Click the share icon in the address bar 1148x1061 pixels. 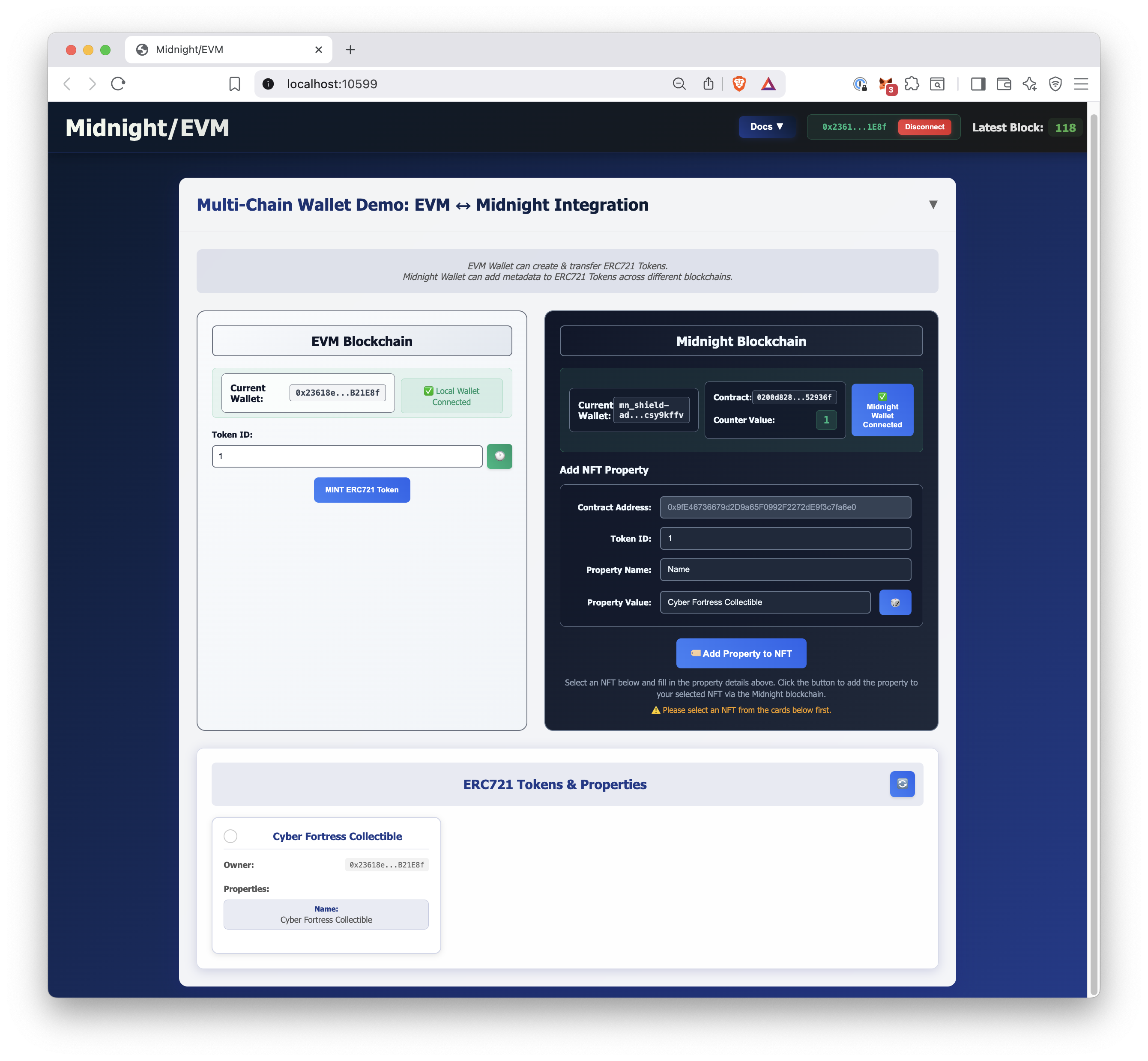(x=708, y=84)
